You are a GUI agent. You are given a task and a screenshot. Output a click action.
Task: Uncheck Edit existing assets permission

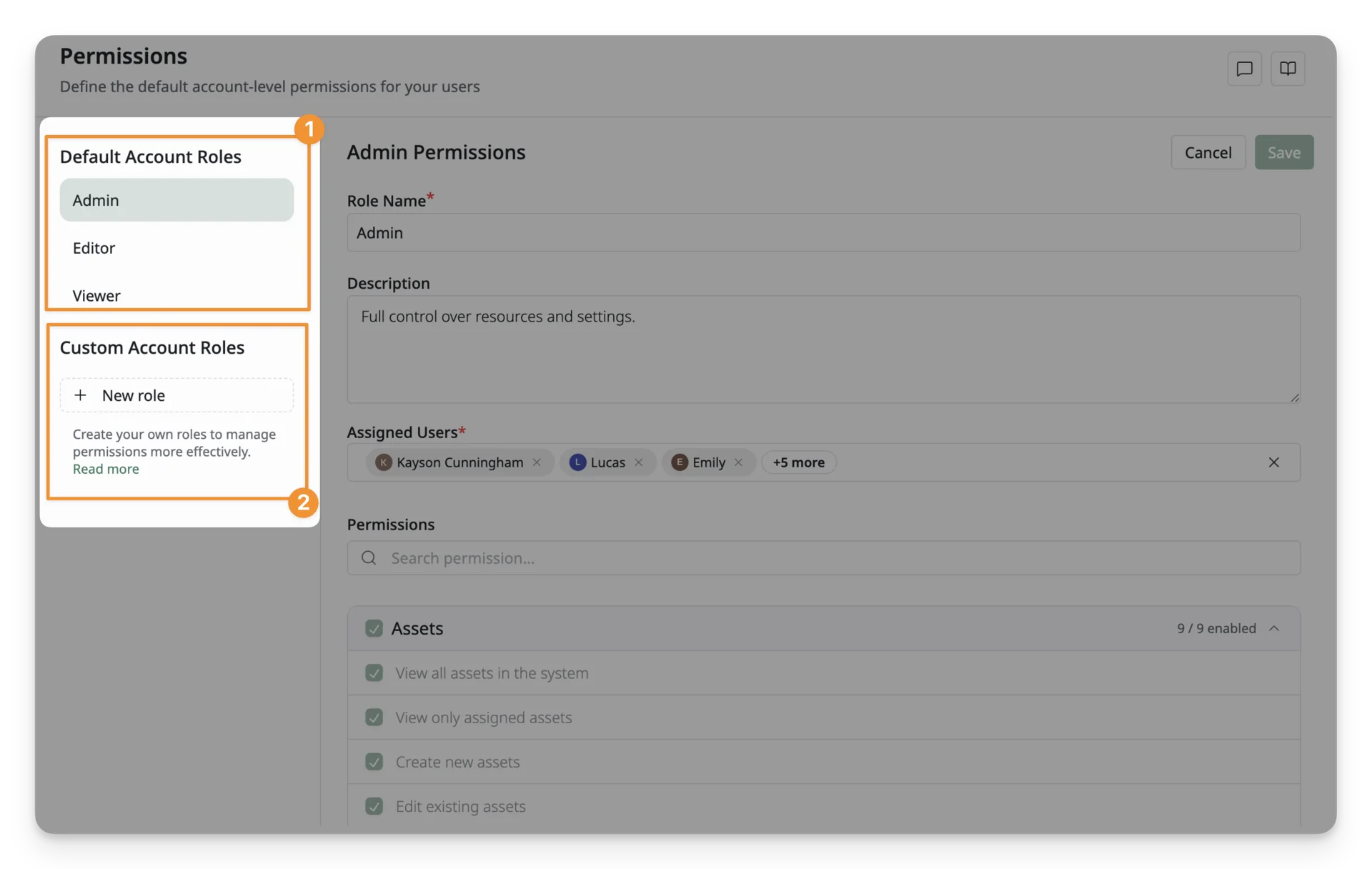[374, 805]
